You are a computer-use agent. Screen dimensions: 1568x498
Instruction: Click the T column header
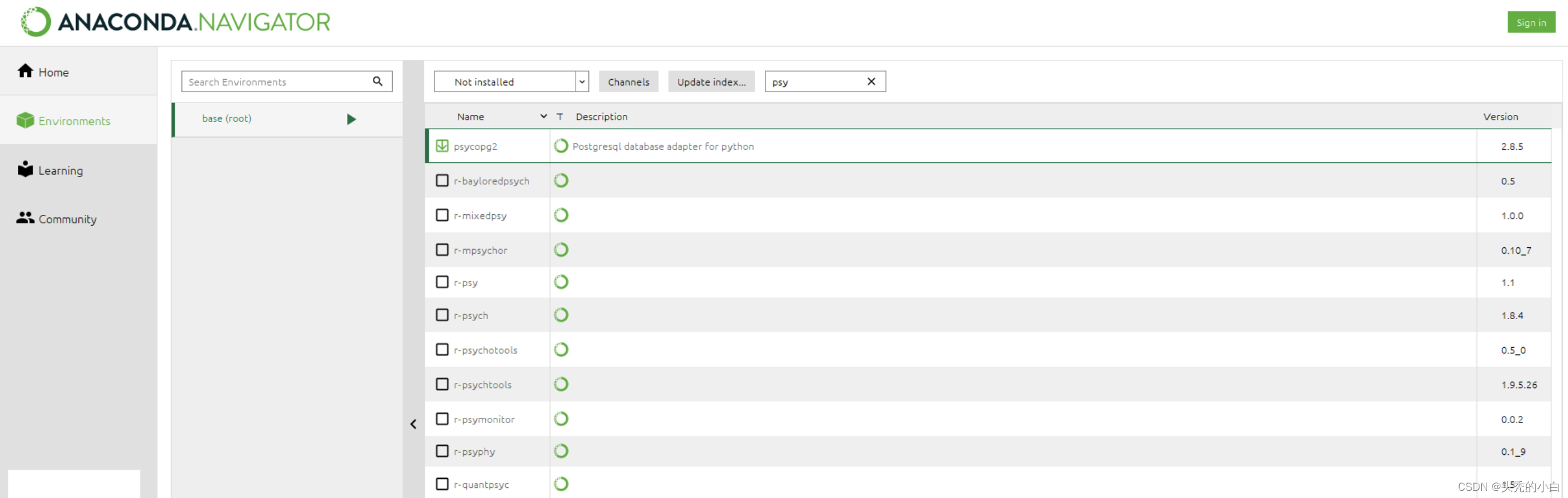pos(560,116)
